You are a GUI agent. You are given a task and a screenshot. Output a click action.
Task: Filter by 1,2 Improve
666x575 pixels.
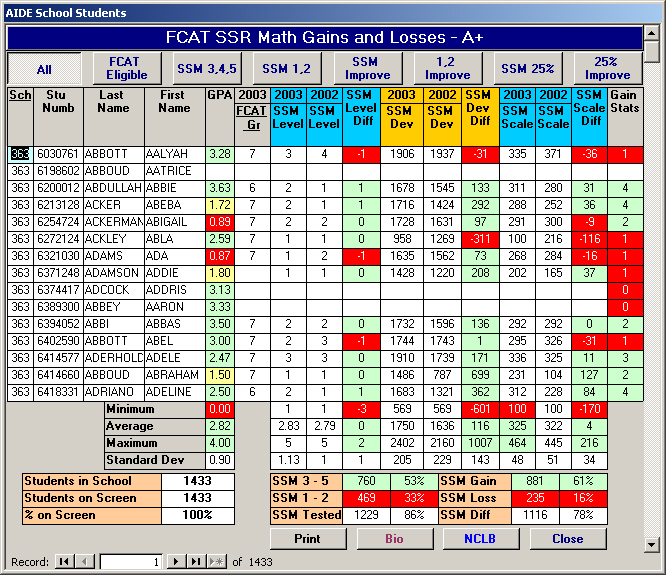pyautogui.click(x=448, y=69)
